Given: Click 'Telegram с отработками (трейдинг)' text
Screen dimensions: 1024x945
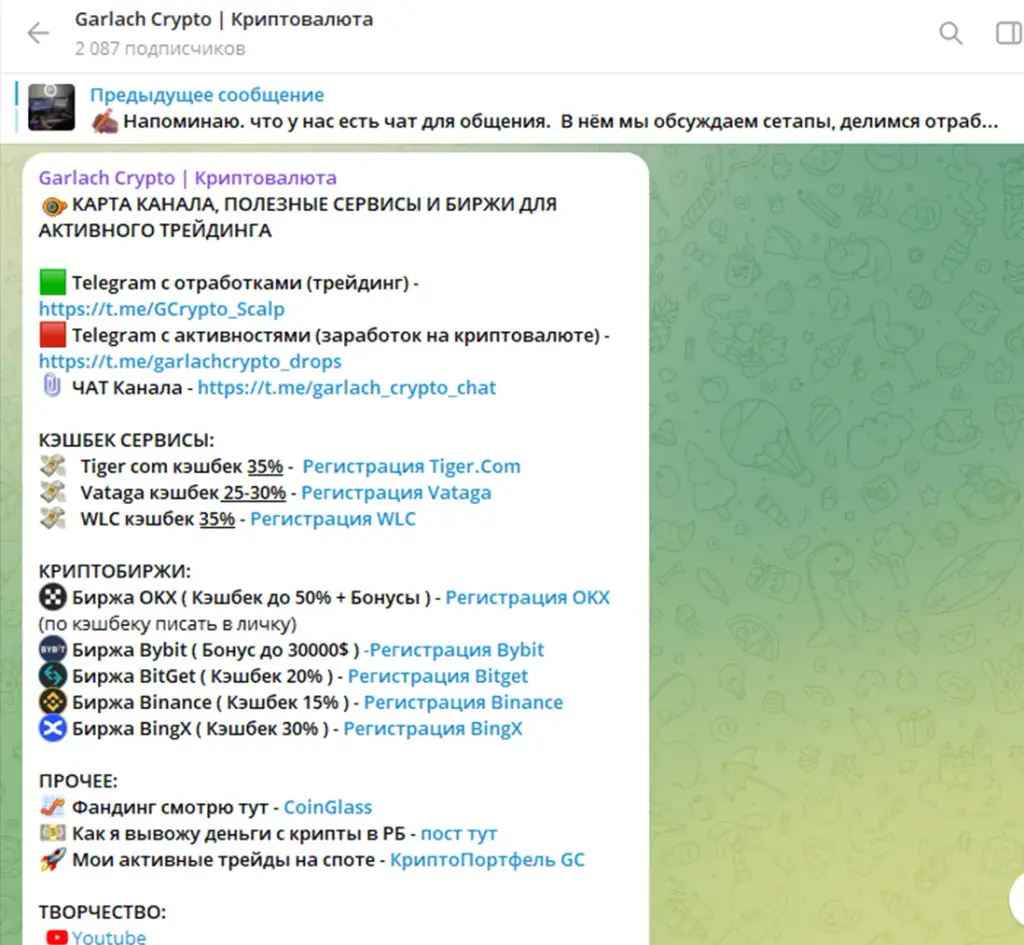Looking at the screenshot, I should pyautogui.click(x=240, y=283).
